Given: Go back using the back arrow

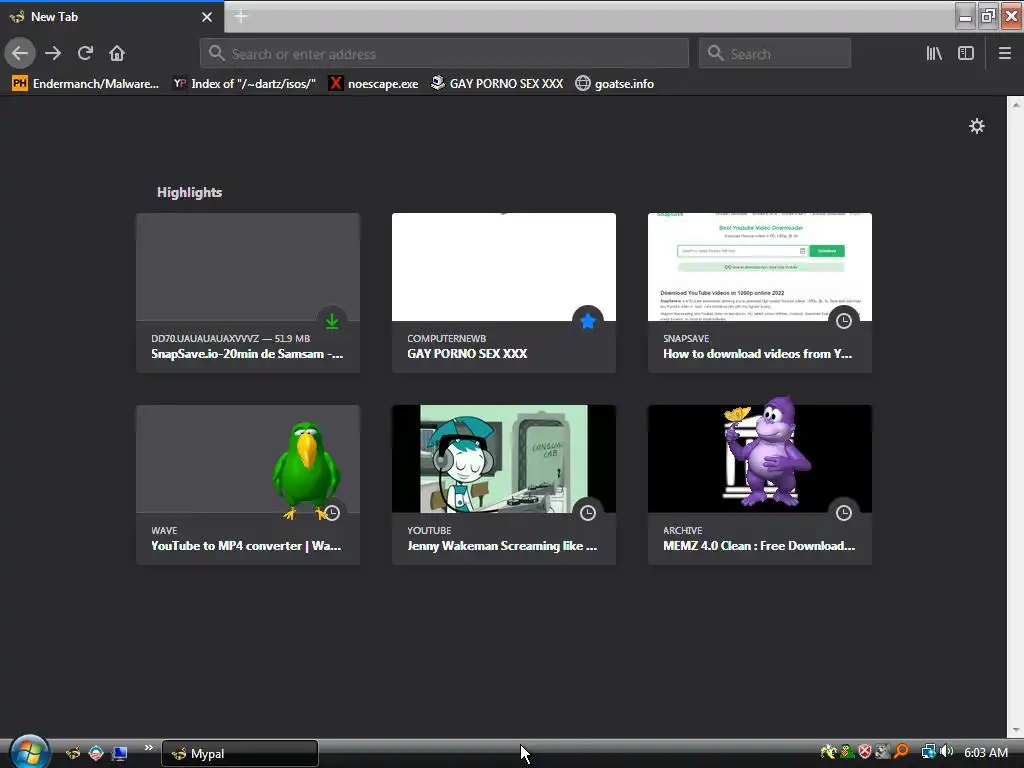Looking at the screenshot, I should (x=20, y=53).
